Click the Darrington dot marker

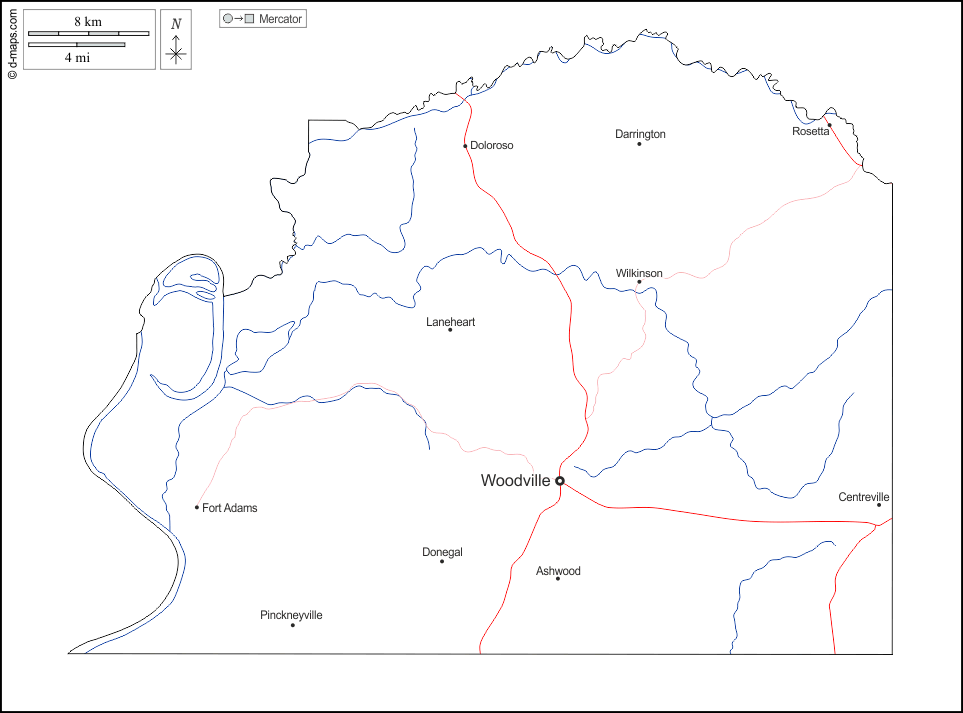[x=640, y=144]
